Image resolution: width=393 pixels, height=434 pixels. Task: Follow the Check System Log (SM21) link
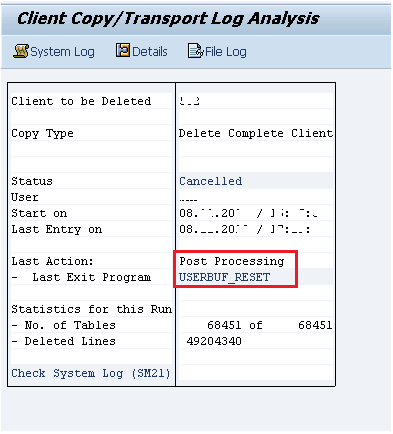click(x=91, y=373)
